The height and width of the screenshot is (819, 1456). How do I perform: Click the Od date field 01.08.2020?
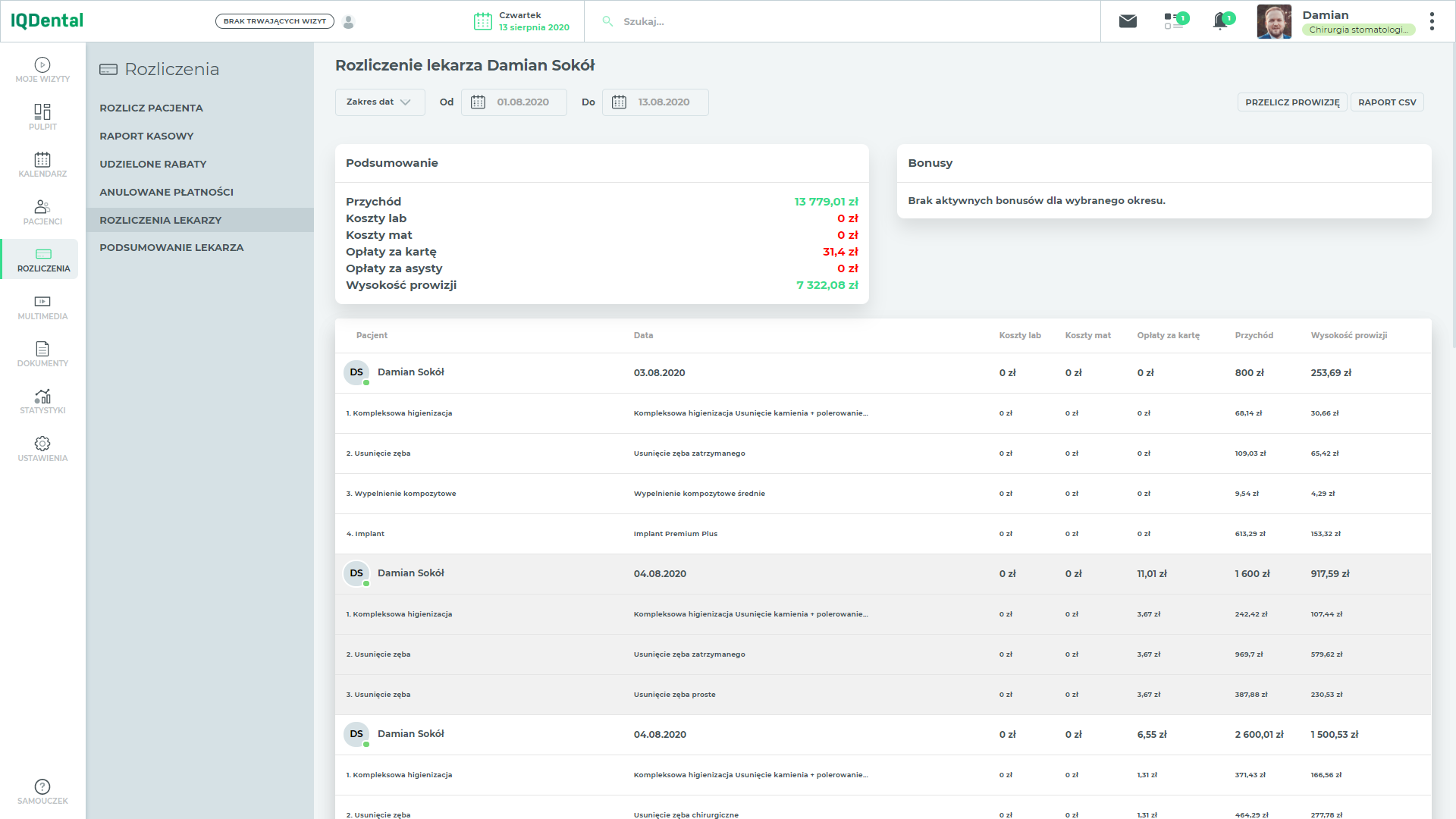click(x=513, y=102)
